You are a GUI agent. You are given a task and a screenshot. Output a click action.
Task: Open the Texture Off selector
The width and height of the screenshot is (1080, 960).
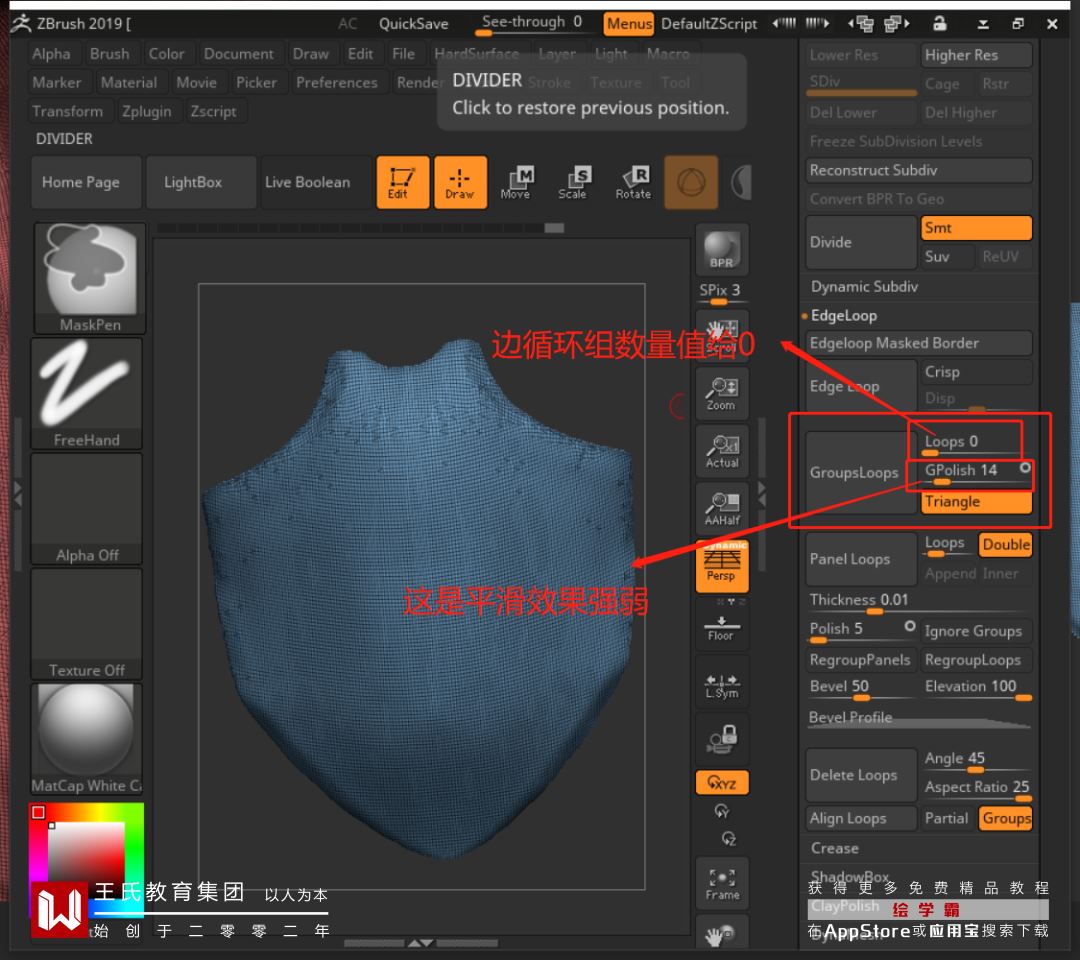point(87,624)
